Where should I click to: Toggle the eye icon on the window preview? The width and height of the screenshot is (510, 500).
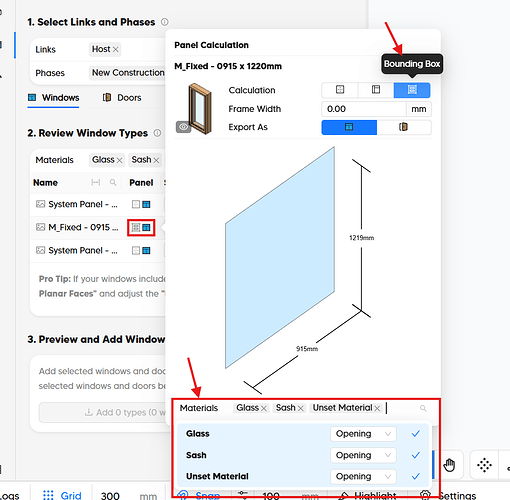[x=183, y=127]
